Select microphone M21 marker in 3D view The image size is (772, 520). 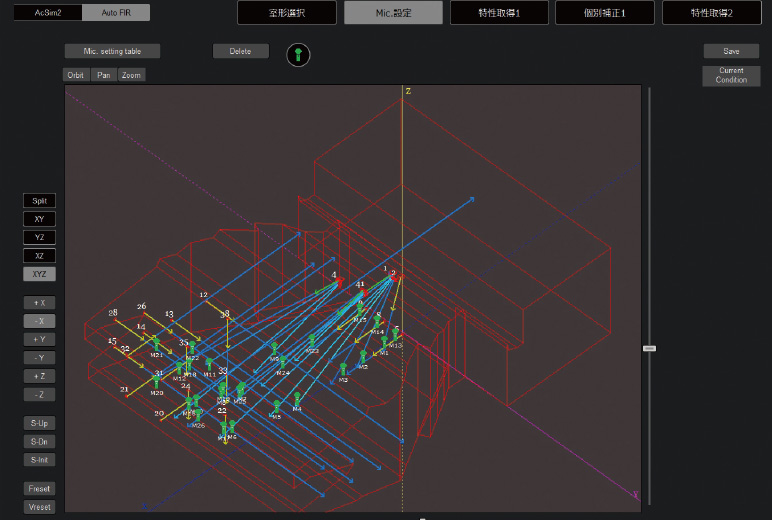tap(156, 344)
